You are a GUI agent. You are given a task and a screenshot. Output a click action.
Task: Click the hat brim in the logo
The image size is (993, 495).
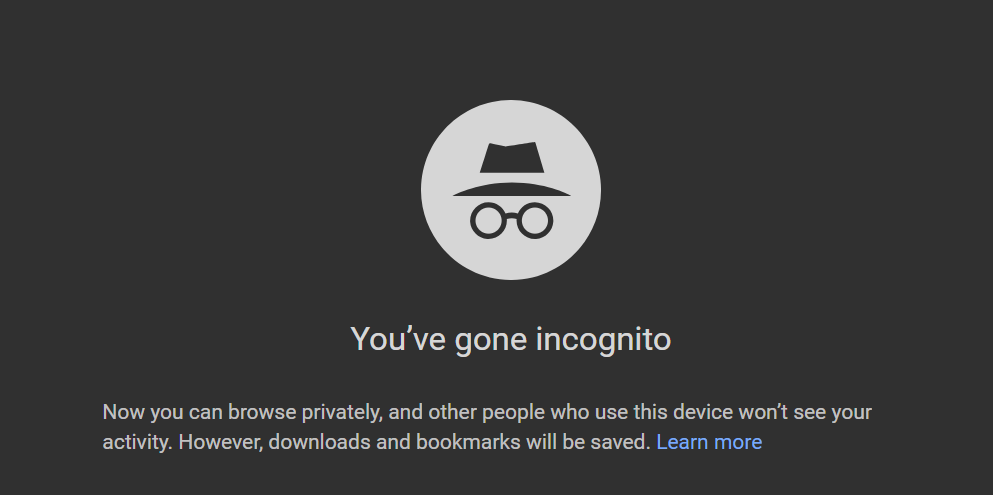click(x=511, y=189)
